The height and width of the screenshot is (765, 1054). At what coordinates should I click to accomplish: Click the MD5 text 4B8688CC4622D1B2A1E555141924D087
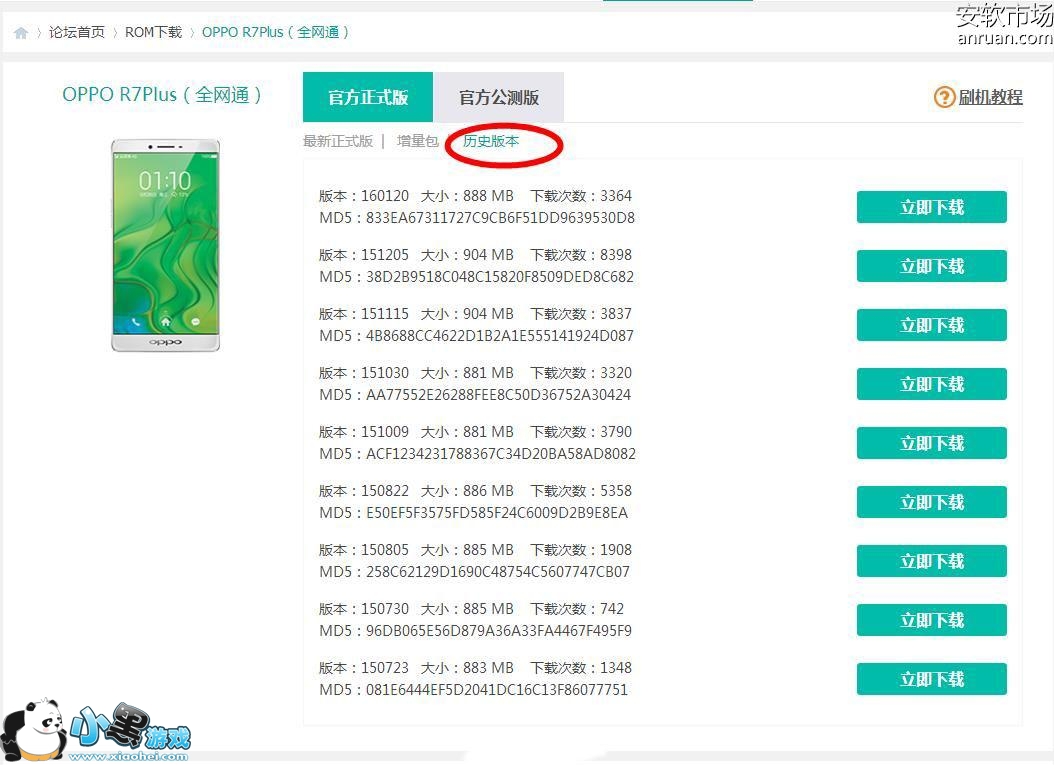[x=499, y=335]
